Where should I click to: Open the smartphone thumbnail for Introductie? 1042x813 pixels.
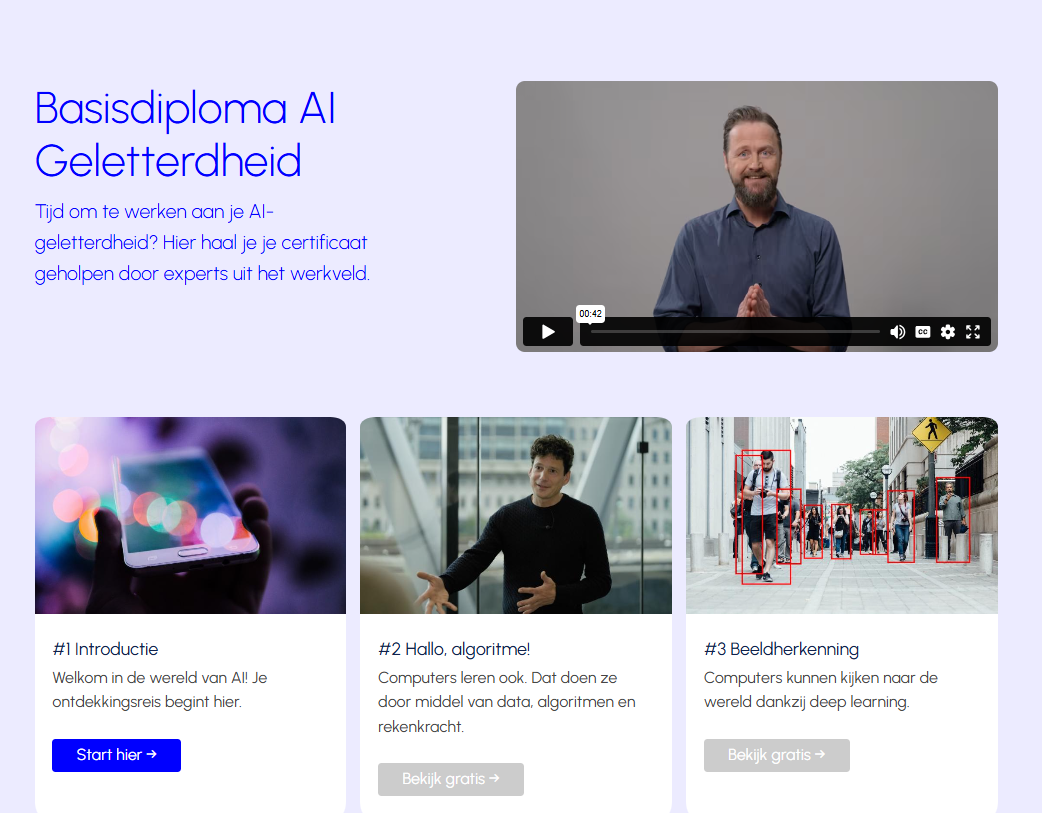click(x=191, y=515)
